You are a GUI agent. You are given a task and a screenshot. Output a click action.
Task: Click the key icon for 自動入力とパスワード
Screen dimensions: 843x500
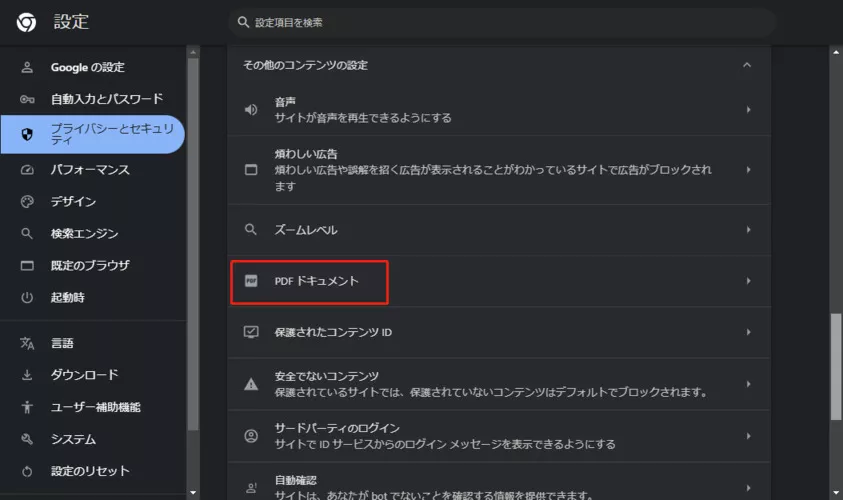27,99
